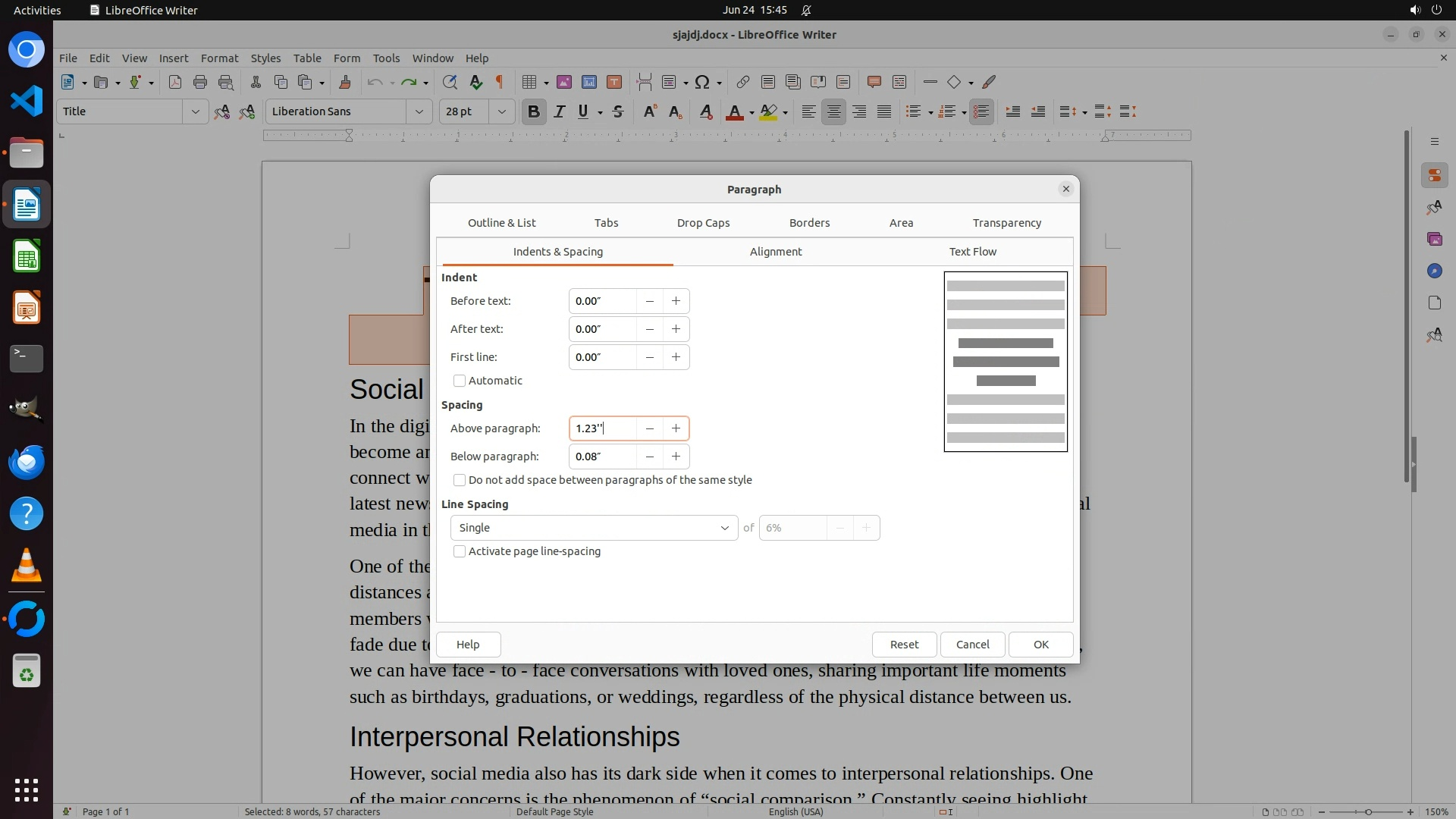The height and width of the screenshot is (819, 1456).
Task: Switch to the Alignment tab
Action: [775, 252]
